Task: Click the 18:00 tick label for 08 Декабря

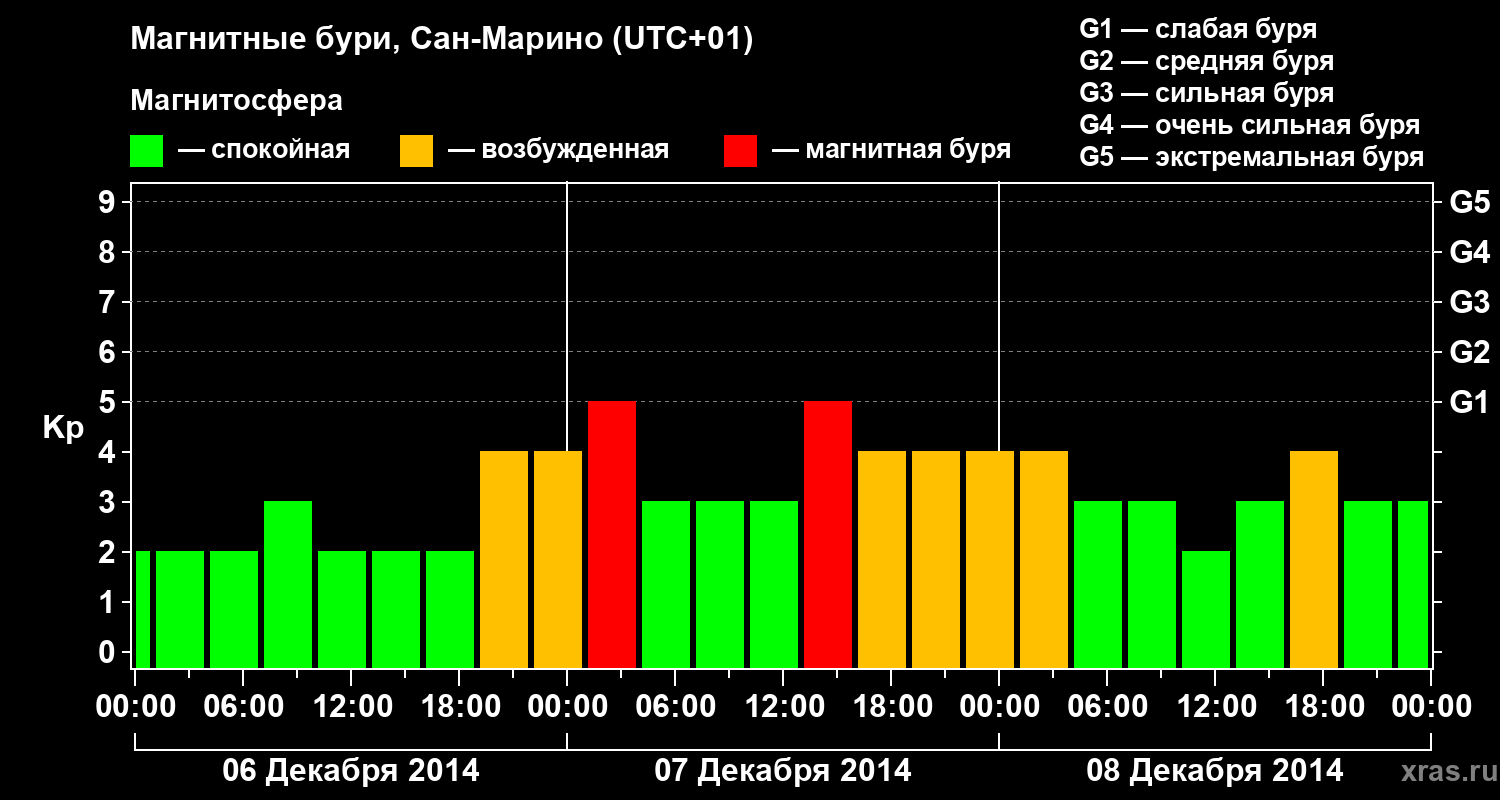Action: (x=1323, y=707)
